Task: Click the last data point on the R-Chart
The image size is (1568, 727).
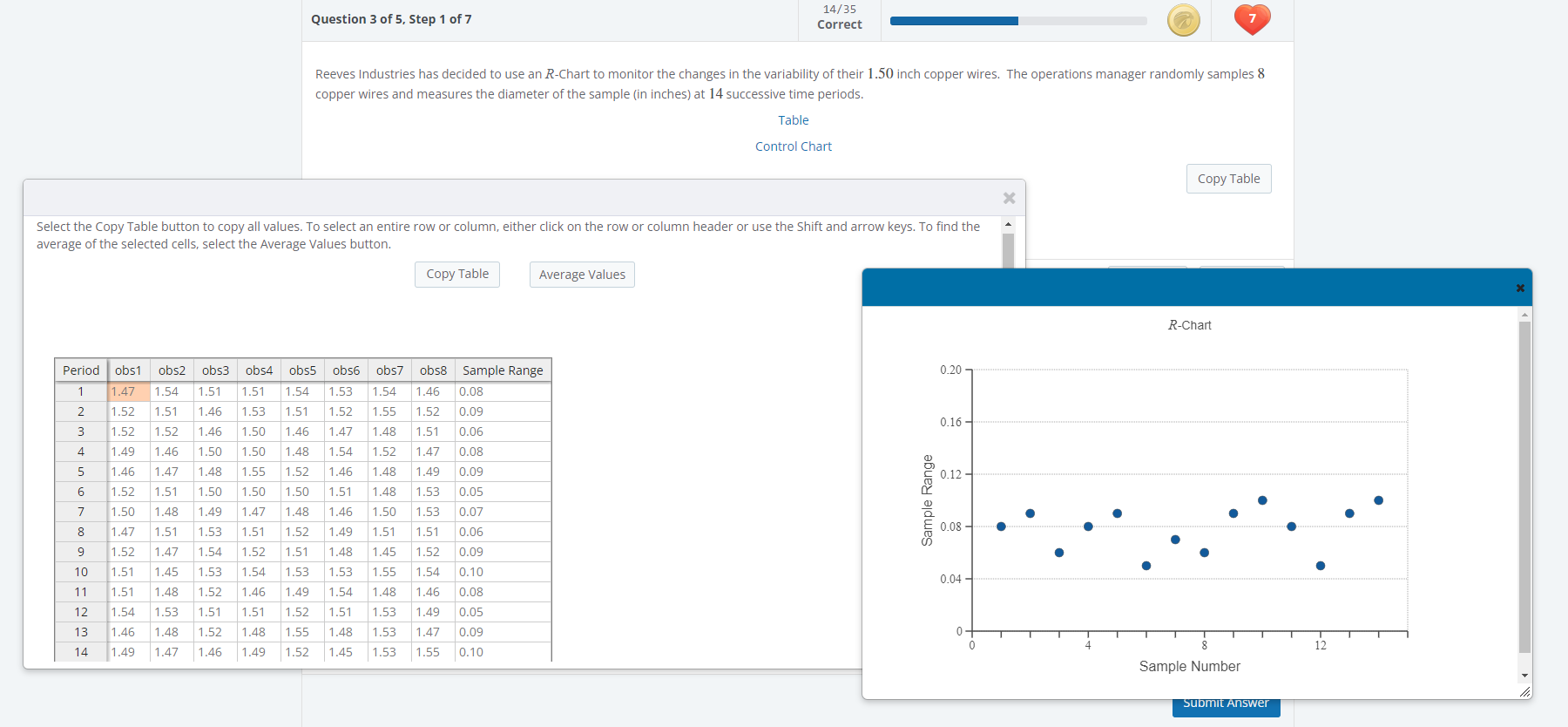Action: [1378, 500]
